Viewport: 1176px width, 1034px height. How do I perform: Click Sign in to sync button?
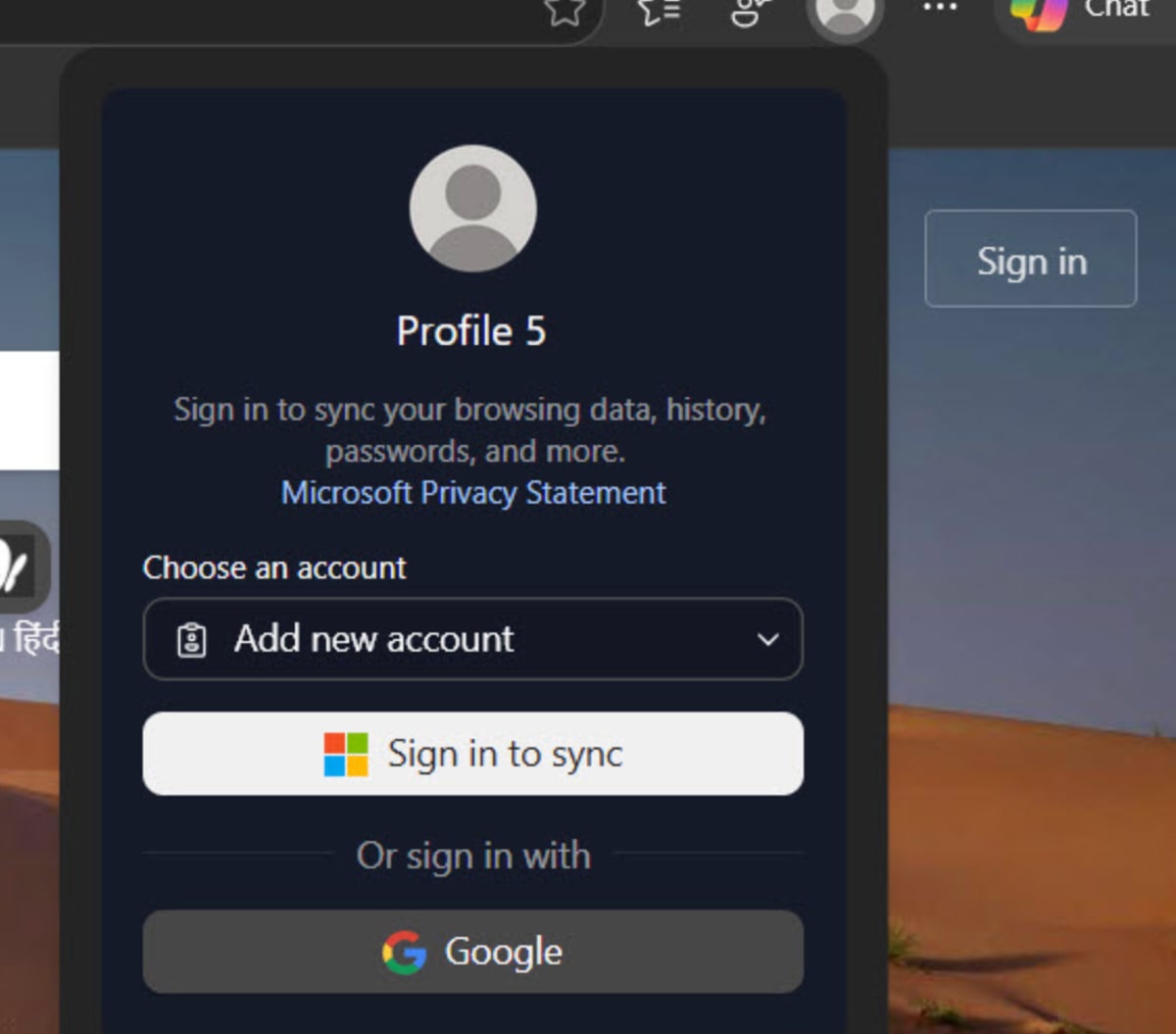click(472, 754)
